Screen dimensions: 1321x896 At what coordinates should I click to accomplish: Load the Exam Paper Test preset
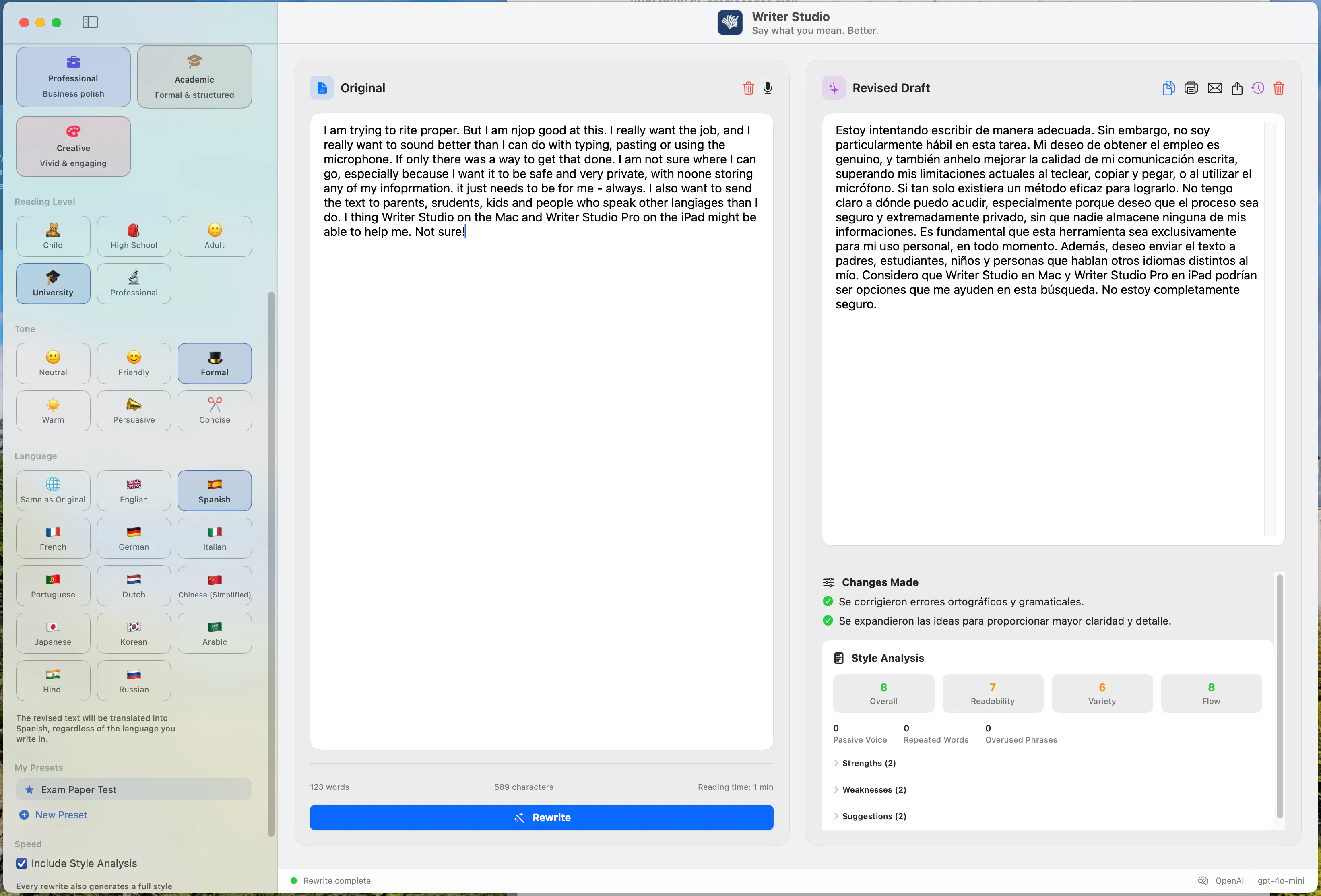(x=134, y=790)
